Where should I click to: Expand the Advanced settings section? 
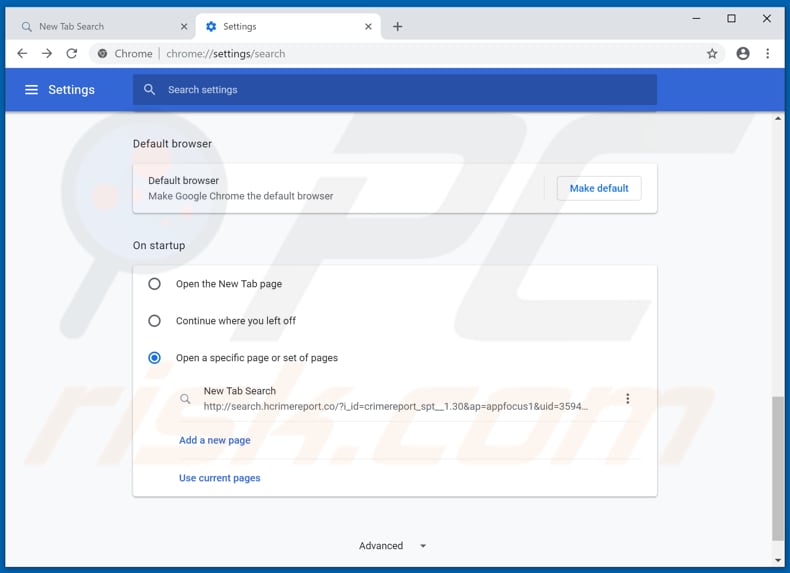coord(392,546)
